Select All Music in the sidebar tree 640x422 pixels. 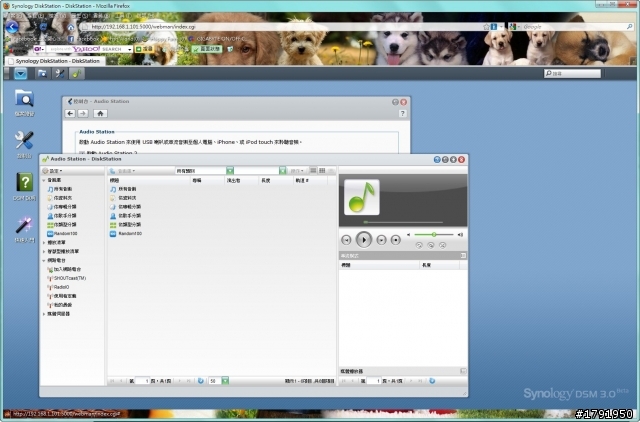[x=60, y=189]
